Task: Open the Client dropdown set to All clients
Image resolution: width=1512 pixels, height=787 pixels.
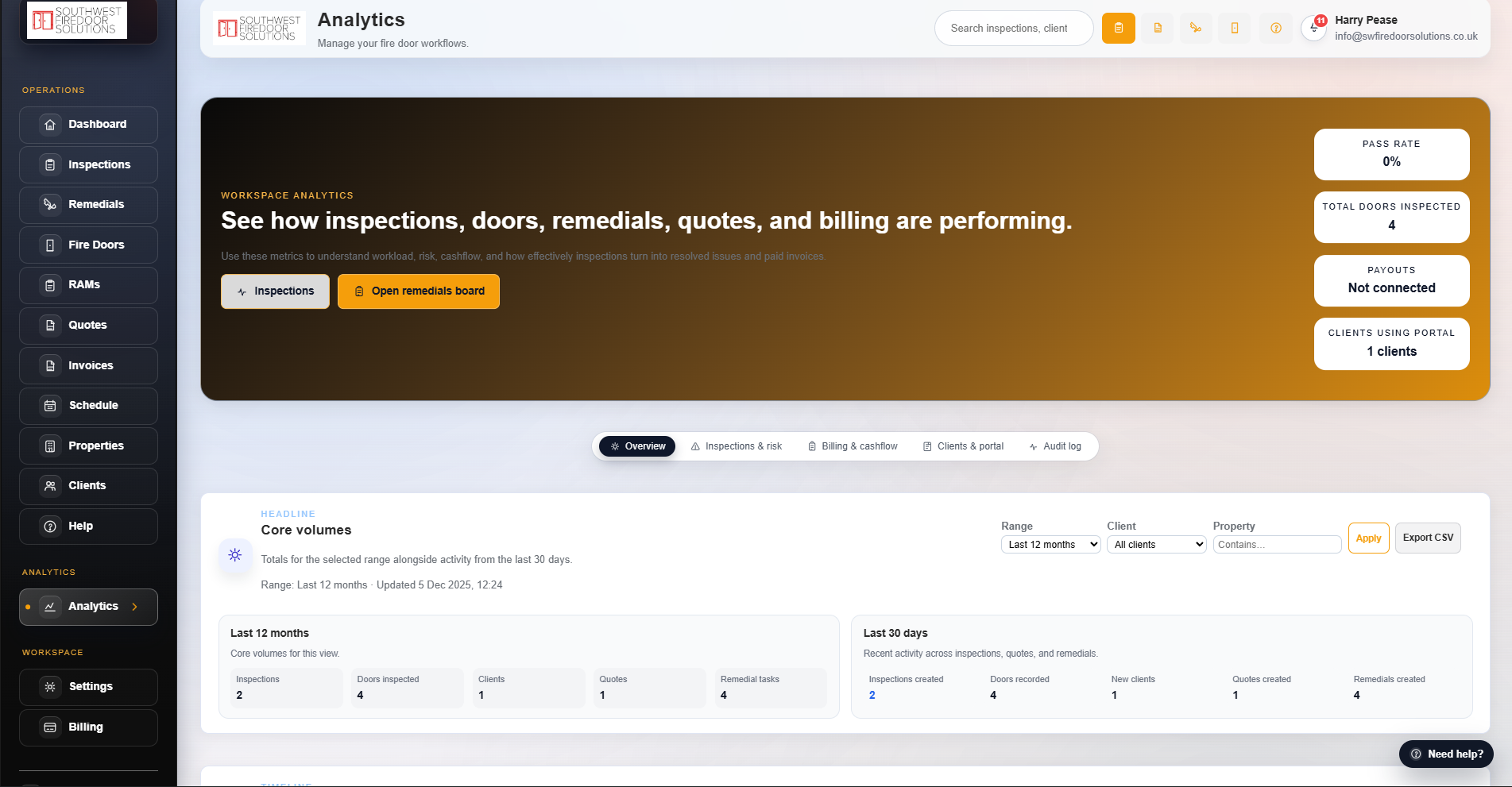Action: [1156, 544]
